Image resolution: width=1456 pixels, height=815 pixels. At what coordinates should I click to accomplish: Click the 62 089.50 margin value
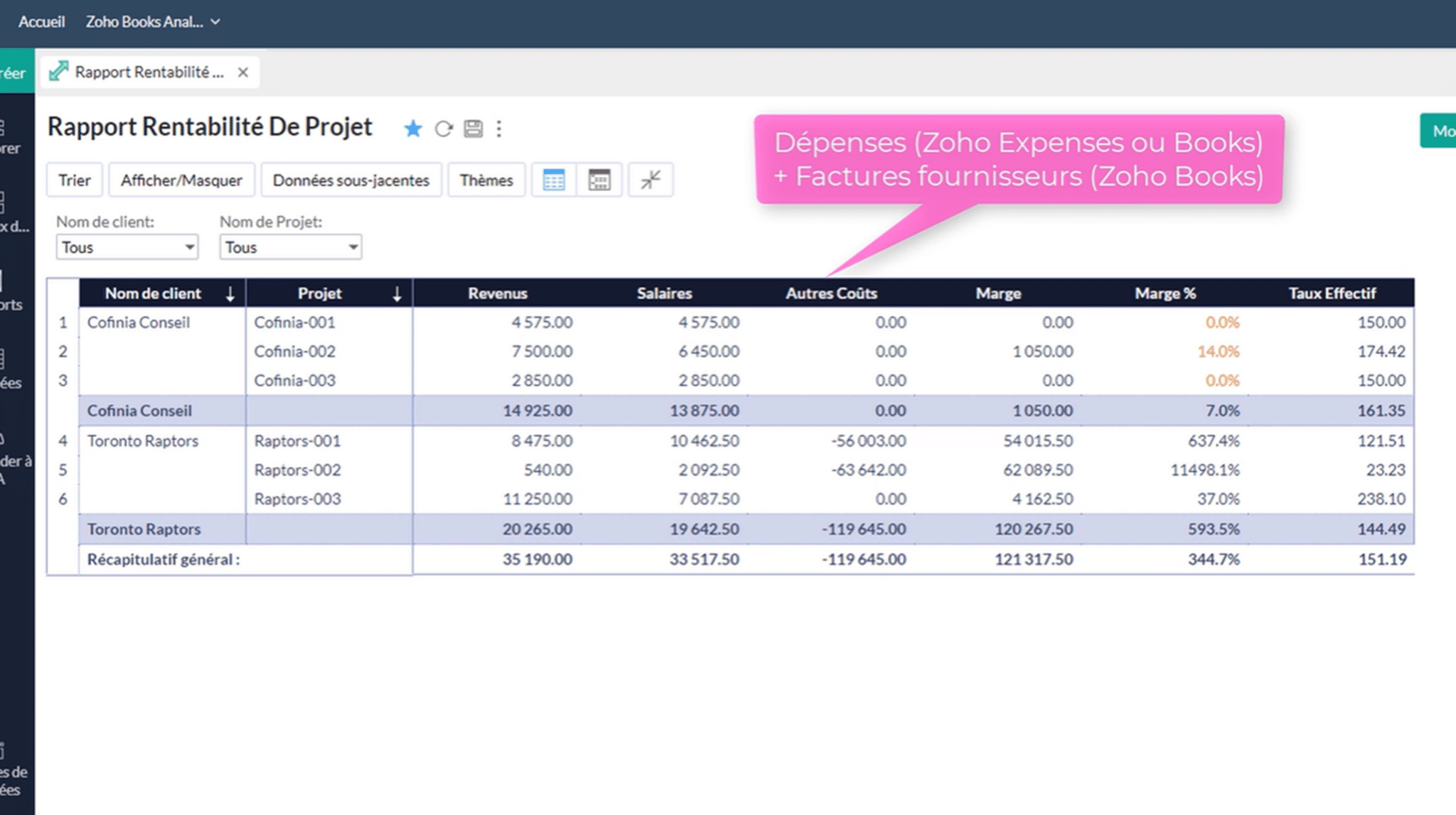coord(1038,470)
